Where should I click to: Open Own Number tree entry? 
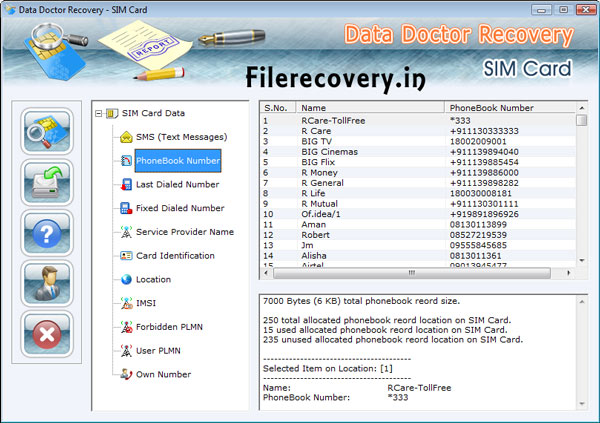163,374
